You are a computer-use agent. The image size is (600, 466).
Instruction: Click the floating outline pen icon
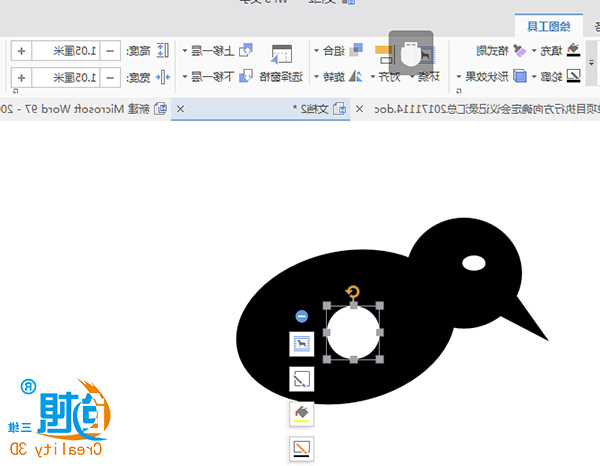click(x=301, y=447)
